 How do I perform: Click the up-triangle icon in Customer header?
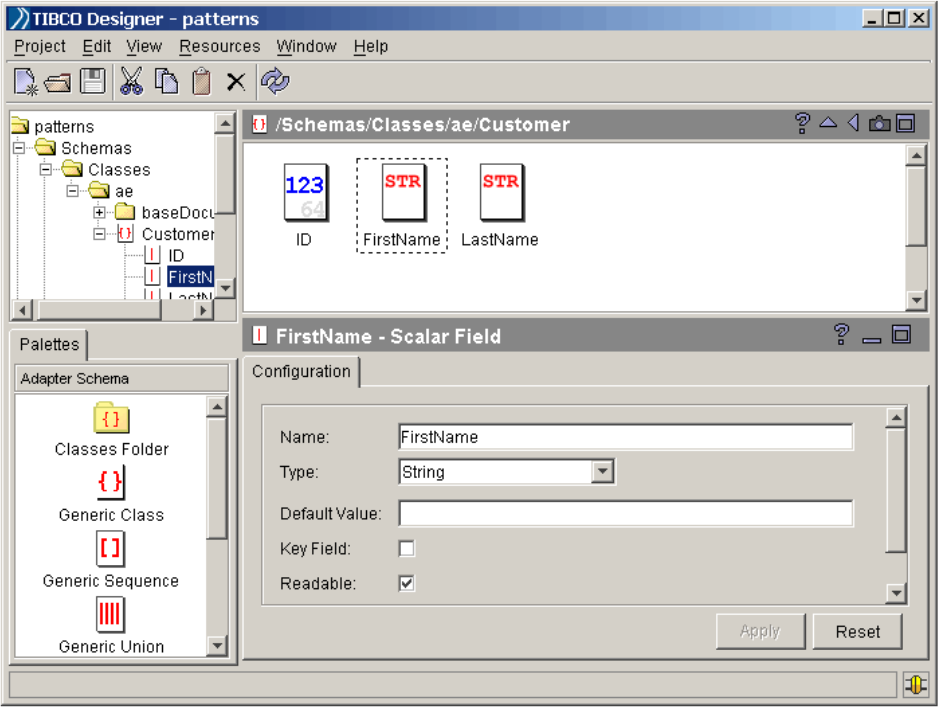[x=828, y=123]
